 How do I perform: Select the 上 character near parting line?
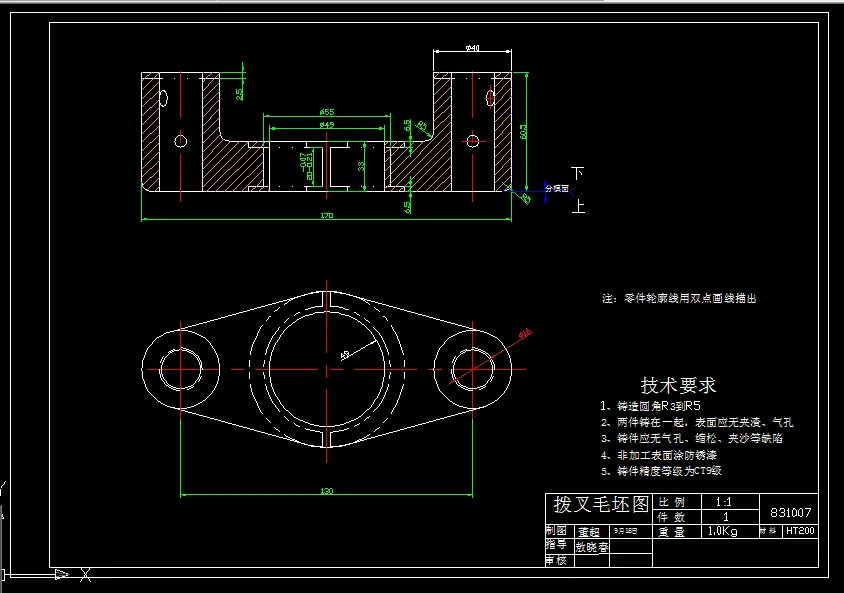[x=578, y=206]
